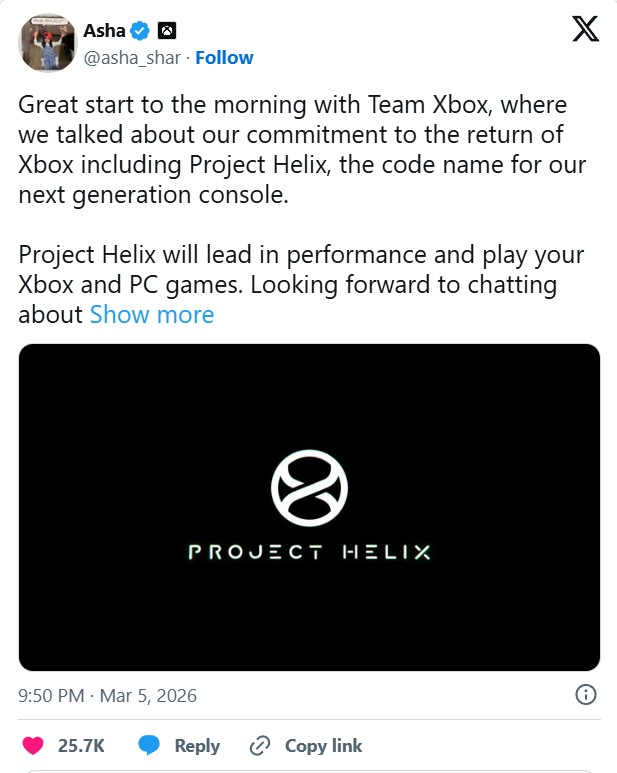Click the PROJECT HELIX wordmark in the image

coord(309,552)
